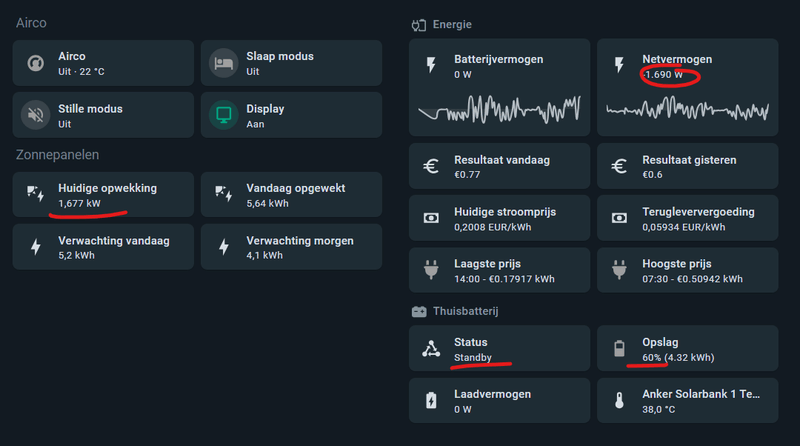
Task: Click the Netvermogen flash icon
Action: click(x=619, y=65)
